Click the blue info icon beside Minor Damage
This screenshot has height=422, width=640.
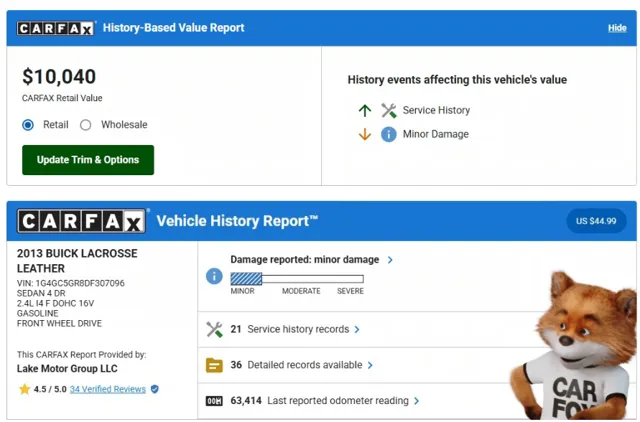(x=388, y=134)
